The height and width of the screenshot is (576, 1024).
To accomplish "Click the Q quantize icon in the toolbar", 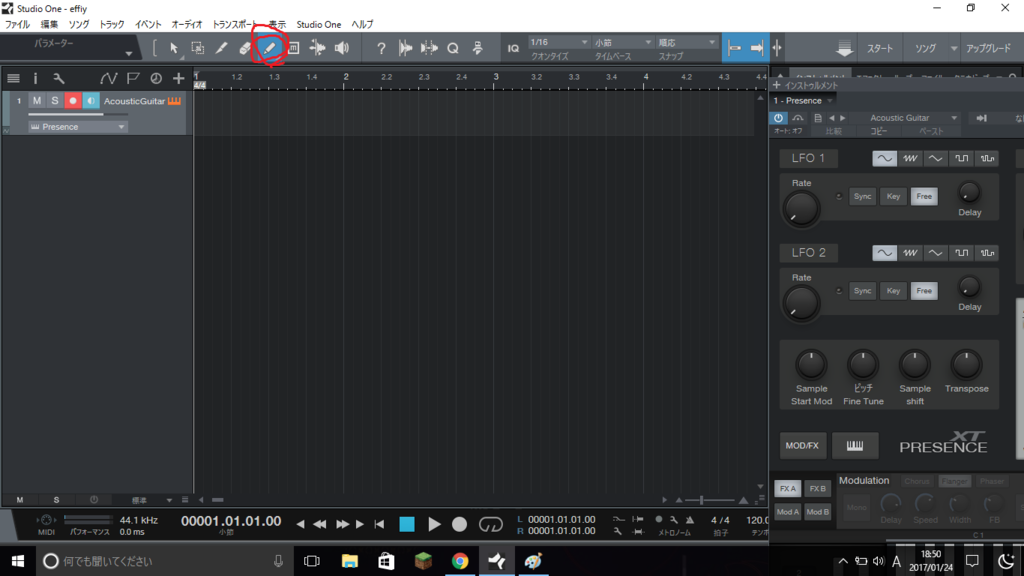I will click(453, 48).
